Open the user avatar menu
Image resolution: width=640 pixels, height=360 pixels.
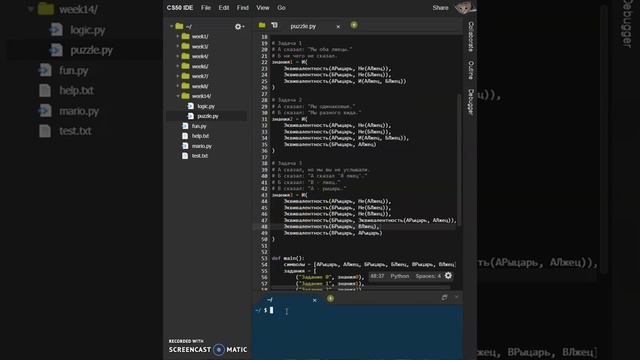(464, 7)
